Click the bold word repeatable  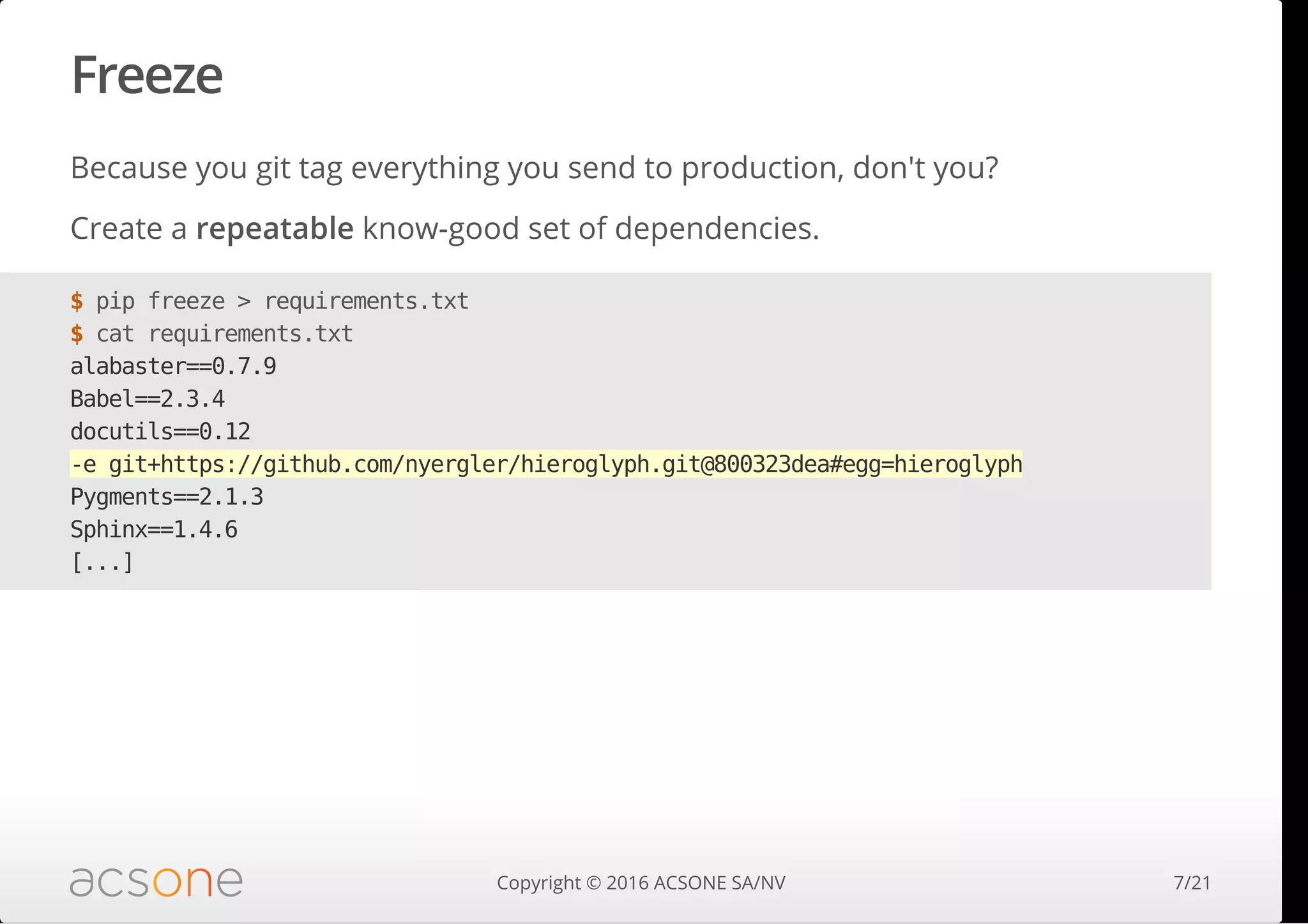click(x=275, y=228)
